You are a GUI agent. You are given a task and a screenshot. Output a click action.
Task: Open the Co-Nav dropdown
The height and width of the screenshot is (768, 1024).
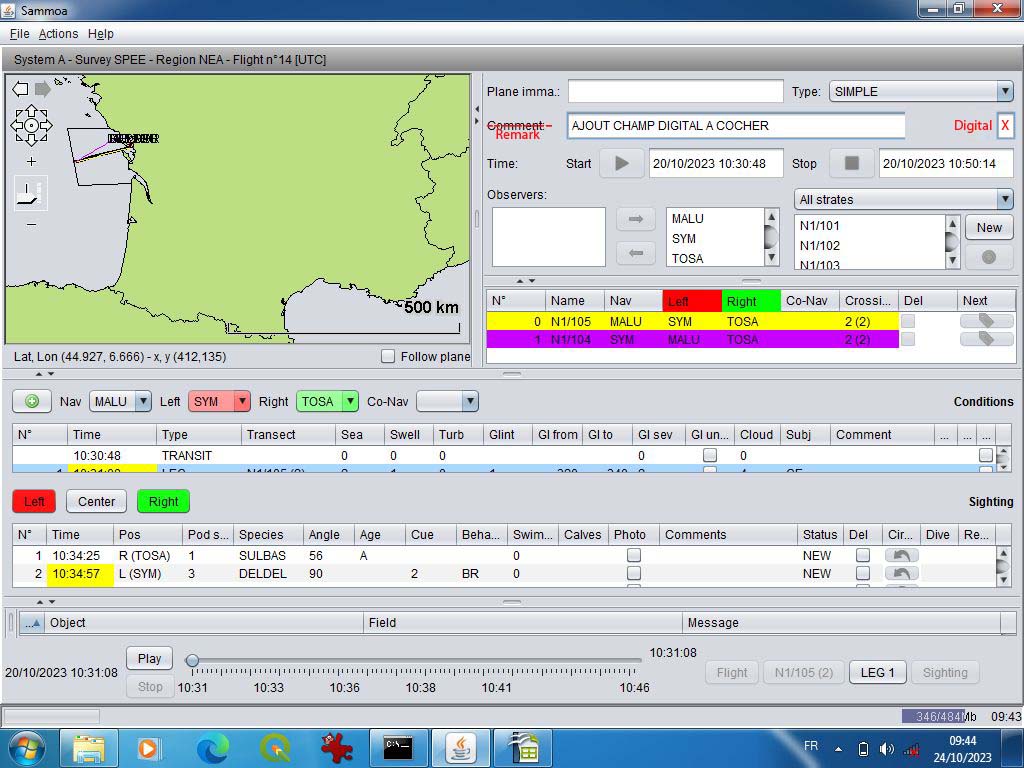tap(447, 401)
